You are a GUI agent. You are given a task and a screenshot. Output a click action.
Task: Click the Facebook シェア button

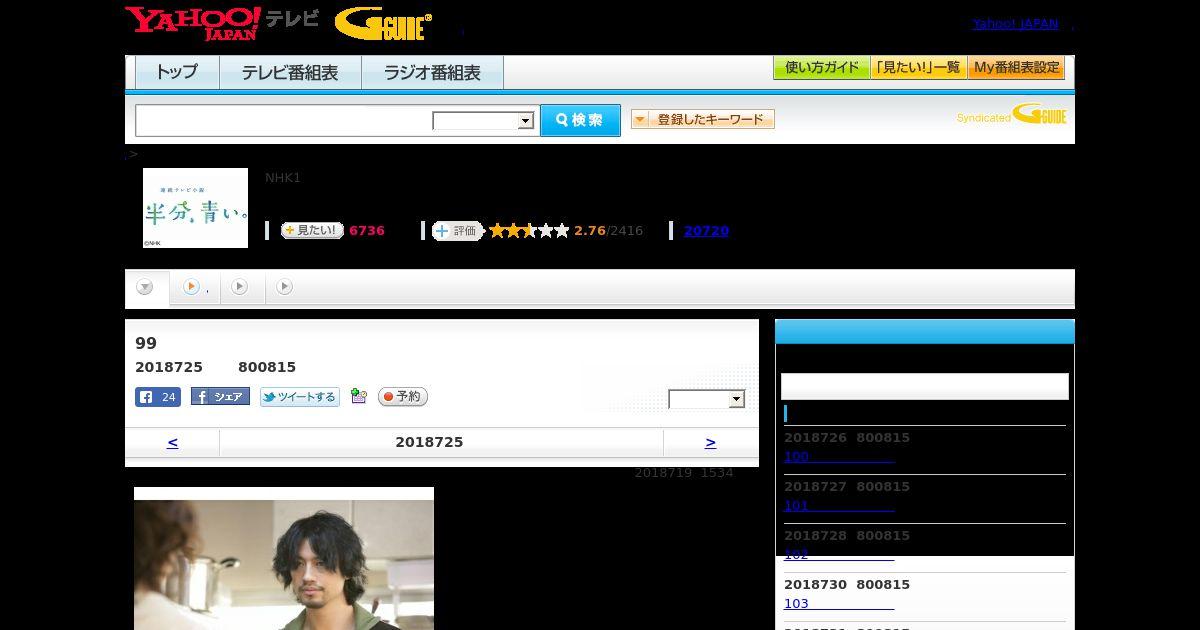click(220, 396)
